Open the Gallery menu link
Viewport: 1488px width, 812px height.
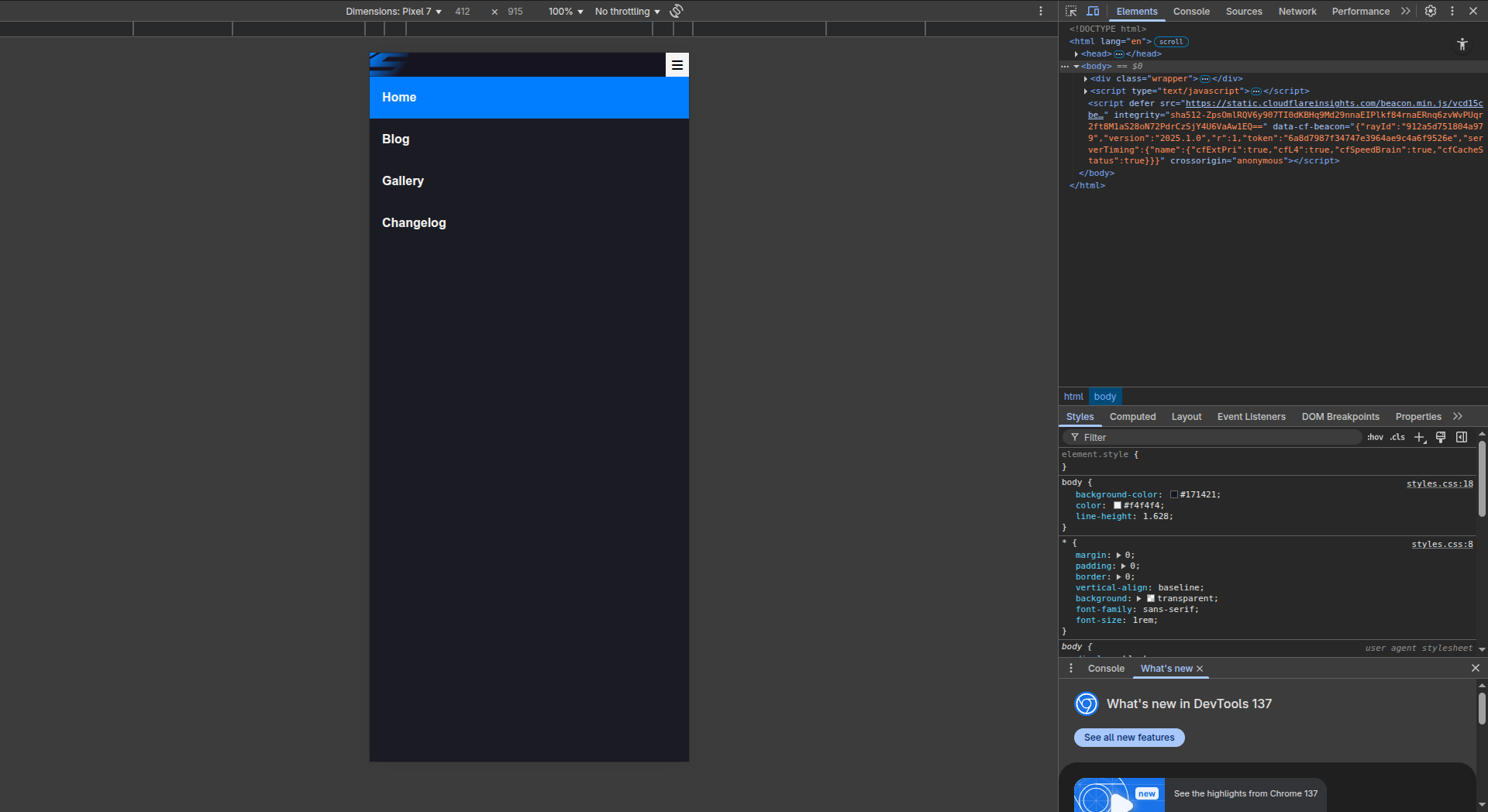[x=529, y=181]
